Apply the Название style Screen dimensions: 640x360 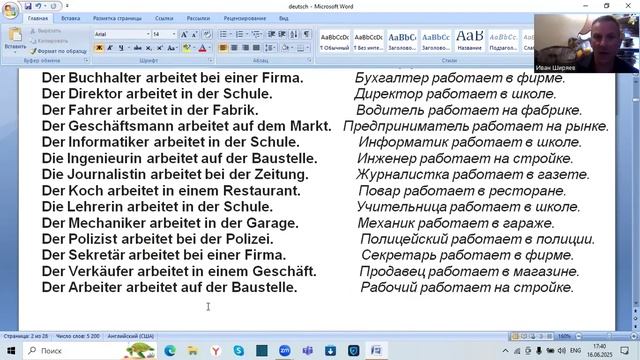tap(469, 41)
